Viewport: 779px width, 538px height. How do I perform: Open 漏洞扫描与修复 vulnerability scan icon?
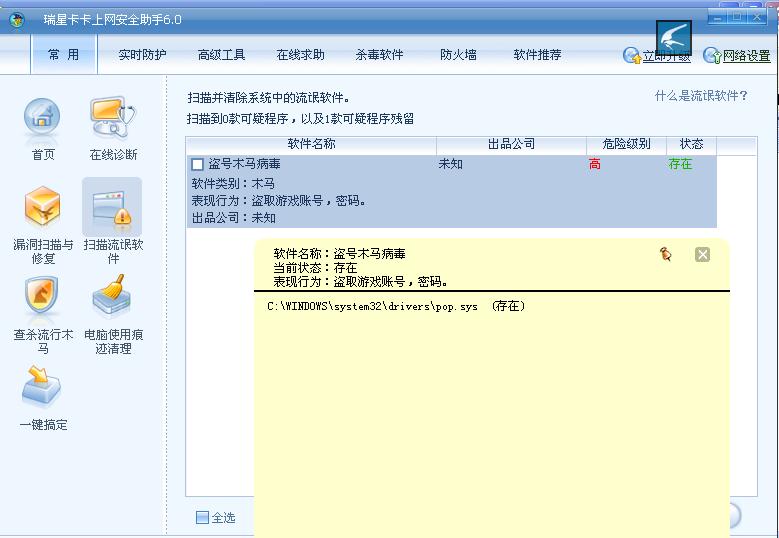coord(42,207)
